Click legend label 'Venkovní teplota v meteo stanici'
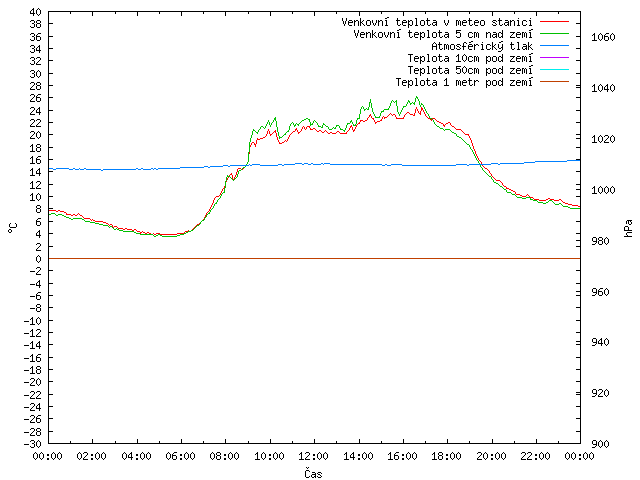Image resolution: width=640 pixels, height=480 pixels. 437,22
